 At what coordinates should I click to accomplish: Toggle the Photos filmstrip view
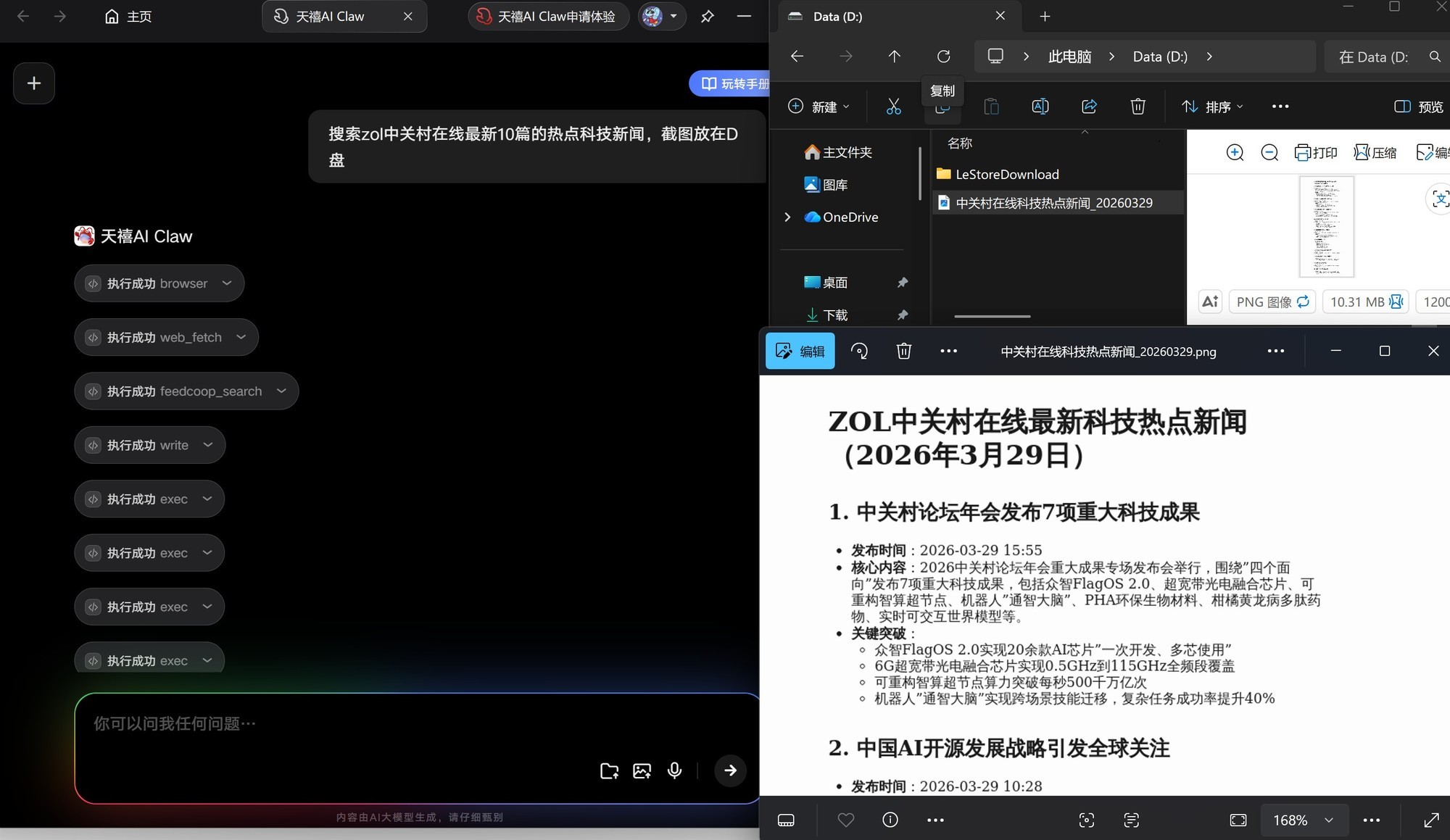(786, 820)
